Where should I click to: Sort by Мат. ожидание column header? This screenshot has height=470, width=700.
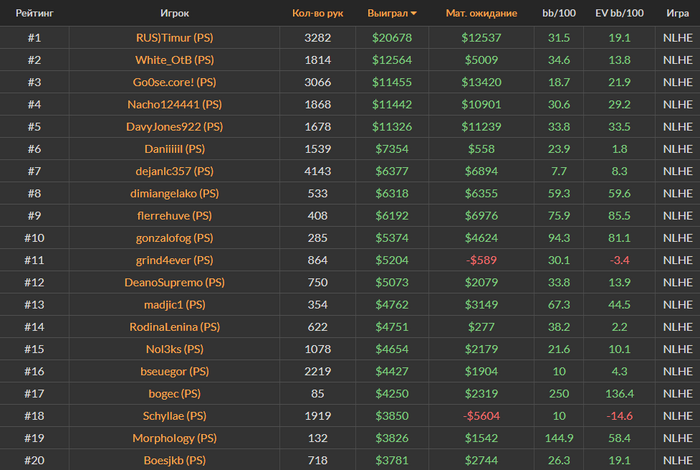click(481, 13)
